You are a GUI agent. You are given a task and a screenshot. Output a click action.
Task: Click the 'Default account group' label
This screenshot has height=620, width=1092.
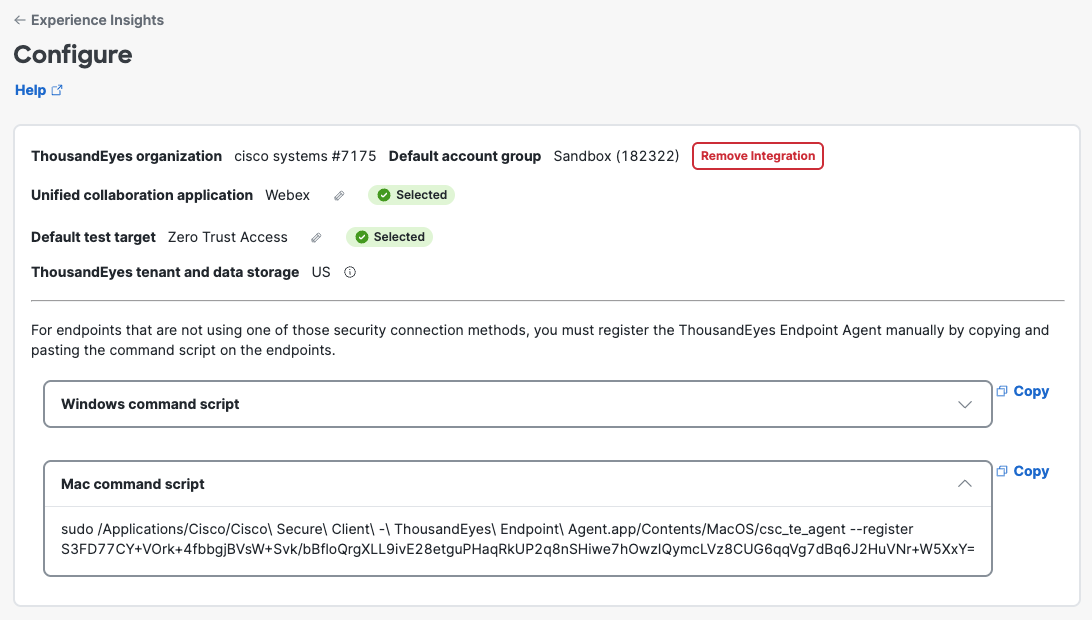[x=465, y=156]
